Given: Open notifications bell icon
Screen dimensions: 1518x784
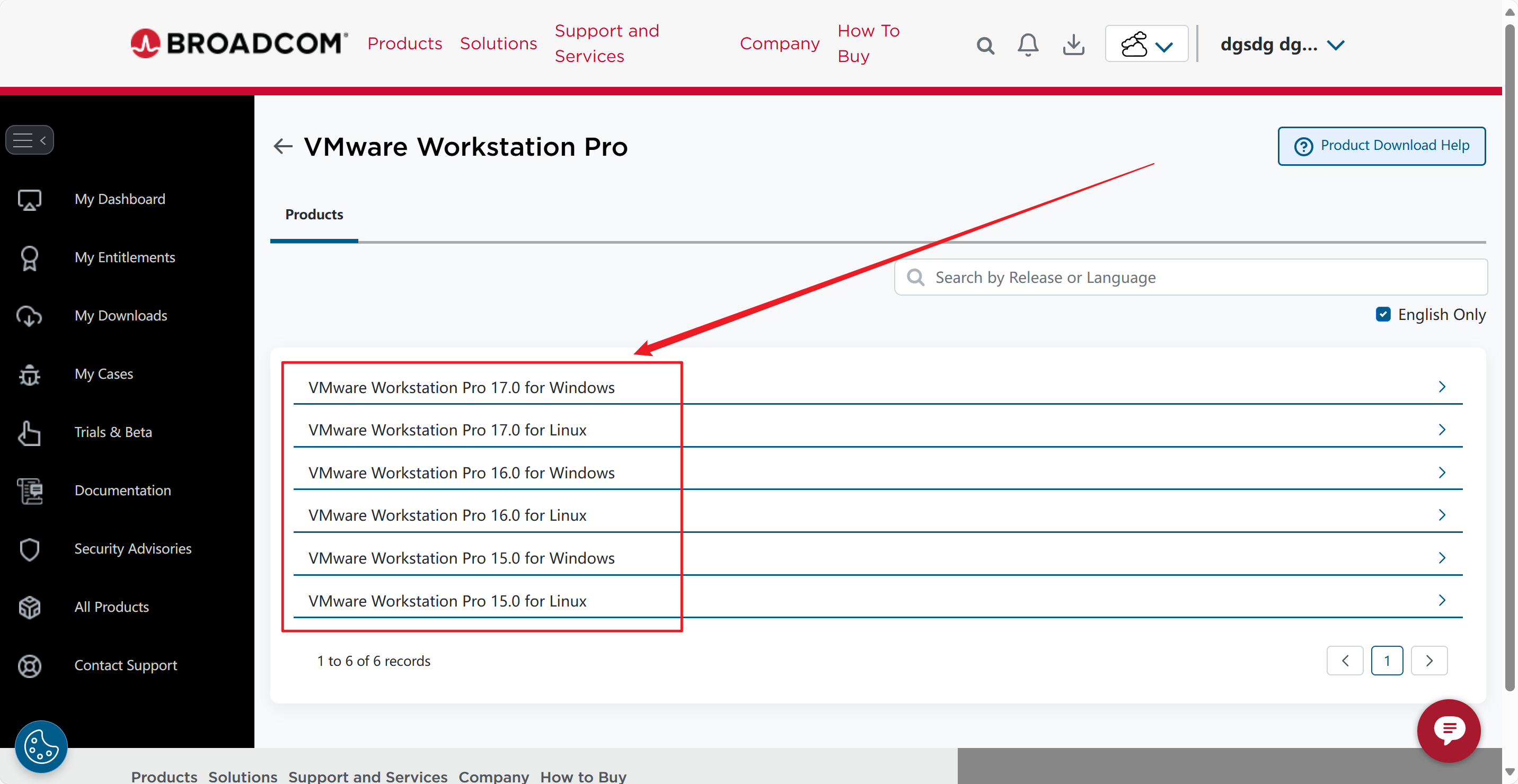Looking at the screenshot, I should 1028,45.
